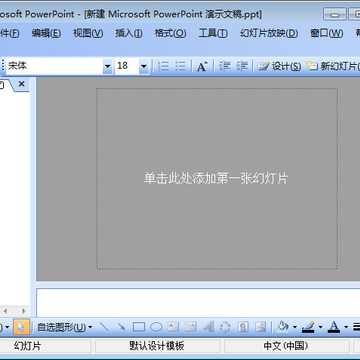Open the 窗口(W) menu
The width and height of the screenshot is (360, 360).
327,33
